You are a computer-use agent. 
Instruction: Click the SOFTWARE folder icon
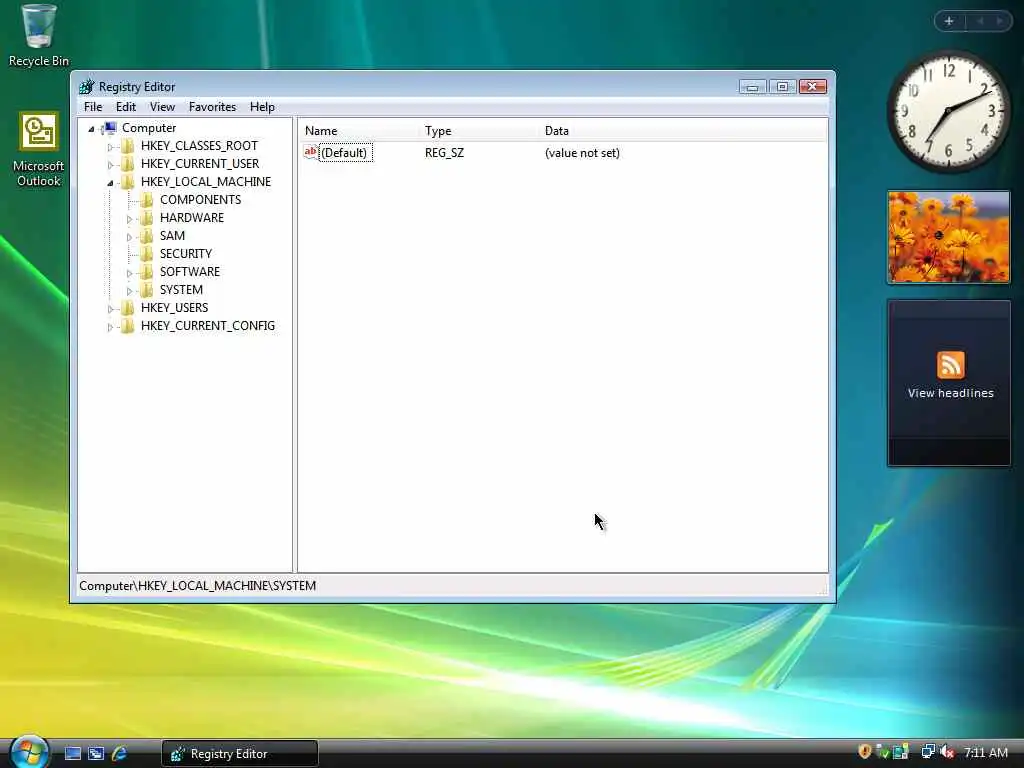[147, 272]
